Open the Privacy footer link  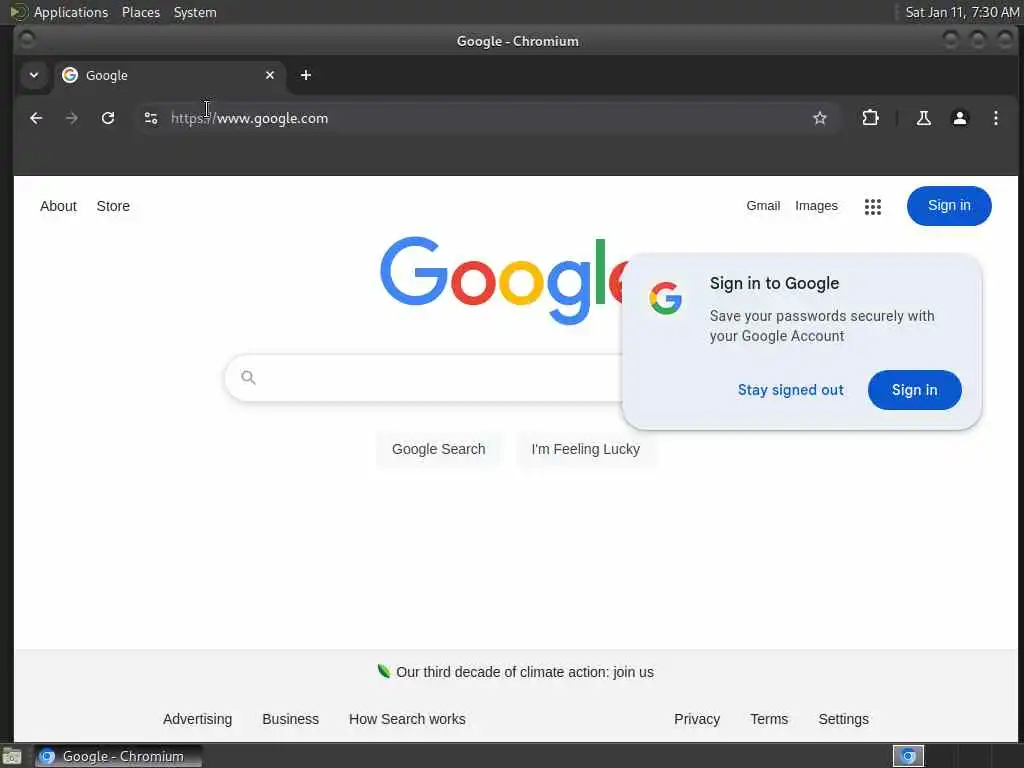(697, 719)
